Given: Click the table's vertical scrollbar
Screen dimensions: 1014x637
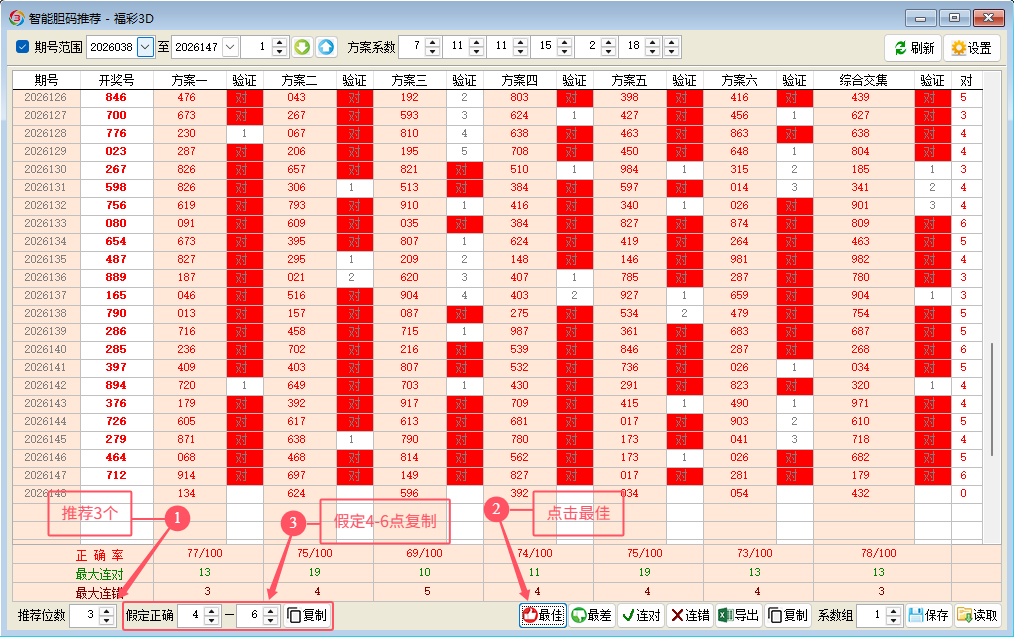Looking at the screenshot, I should (991, 399).
